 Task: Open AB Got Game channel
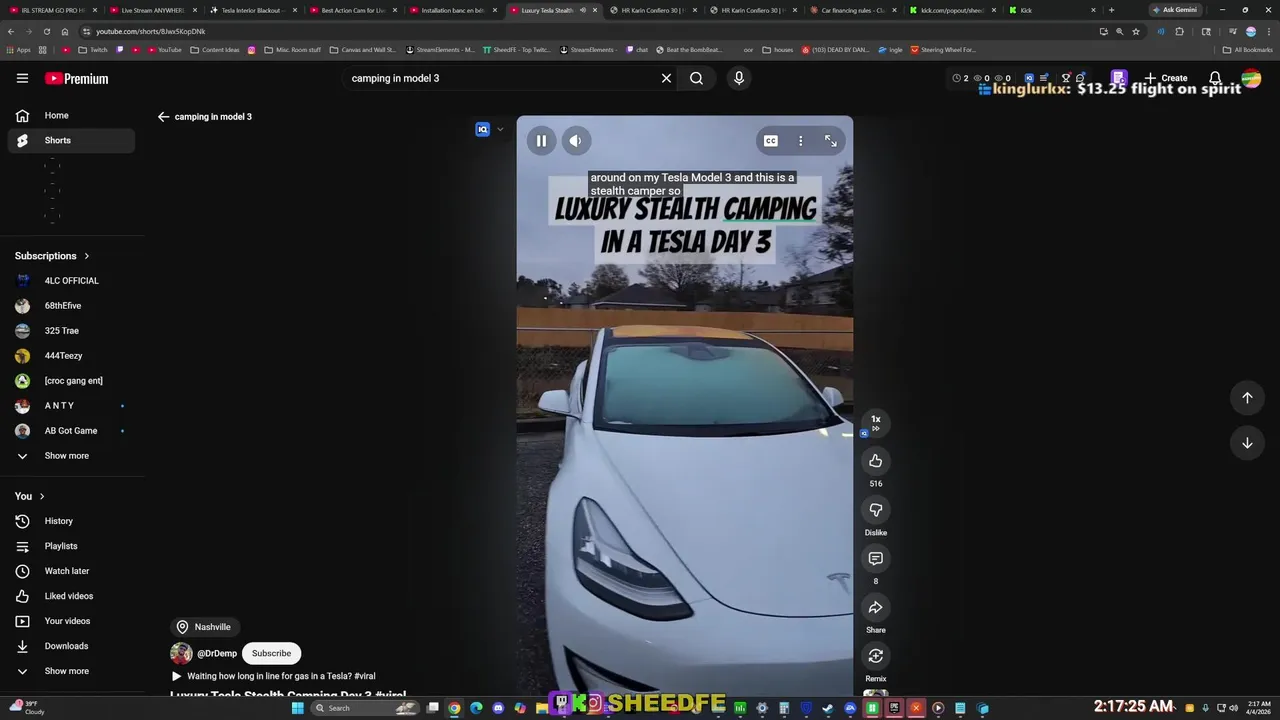click(x=71, y=431)
